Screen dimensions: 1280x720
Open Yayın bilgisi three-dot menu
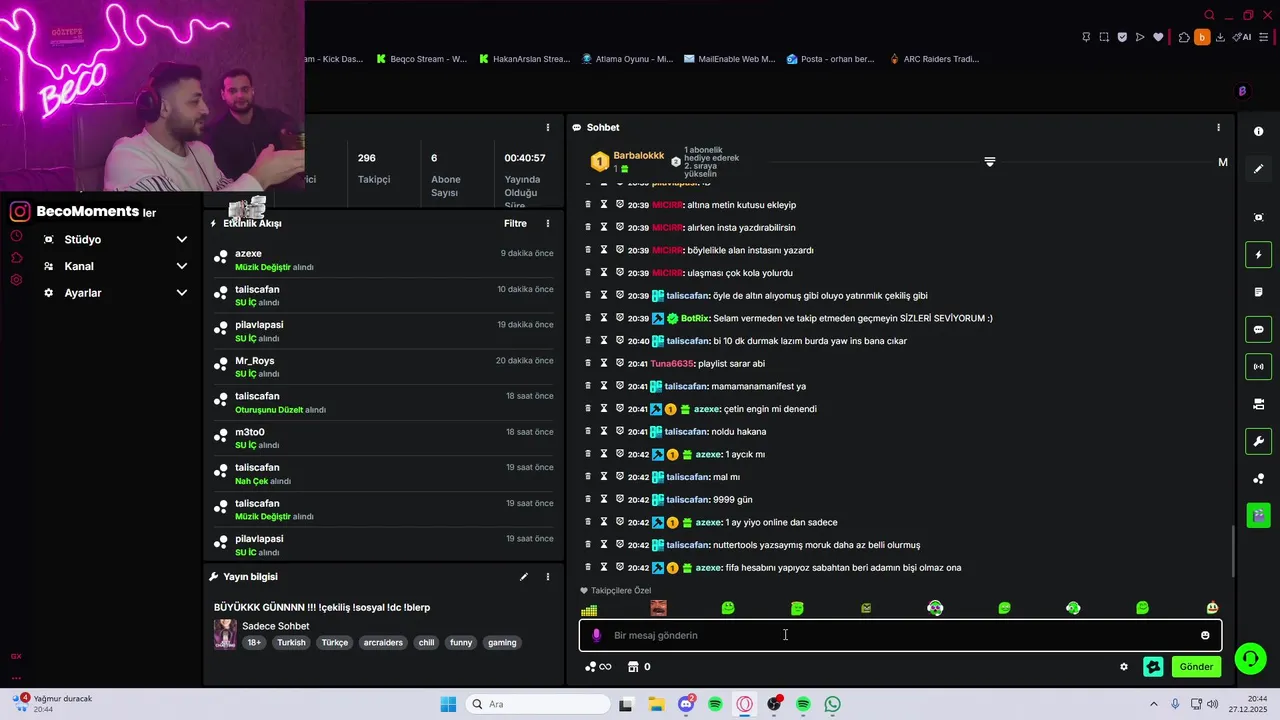point(548,577)
